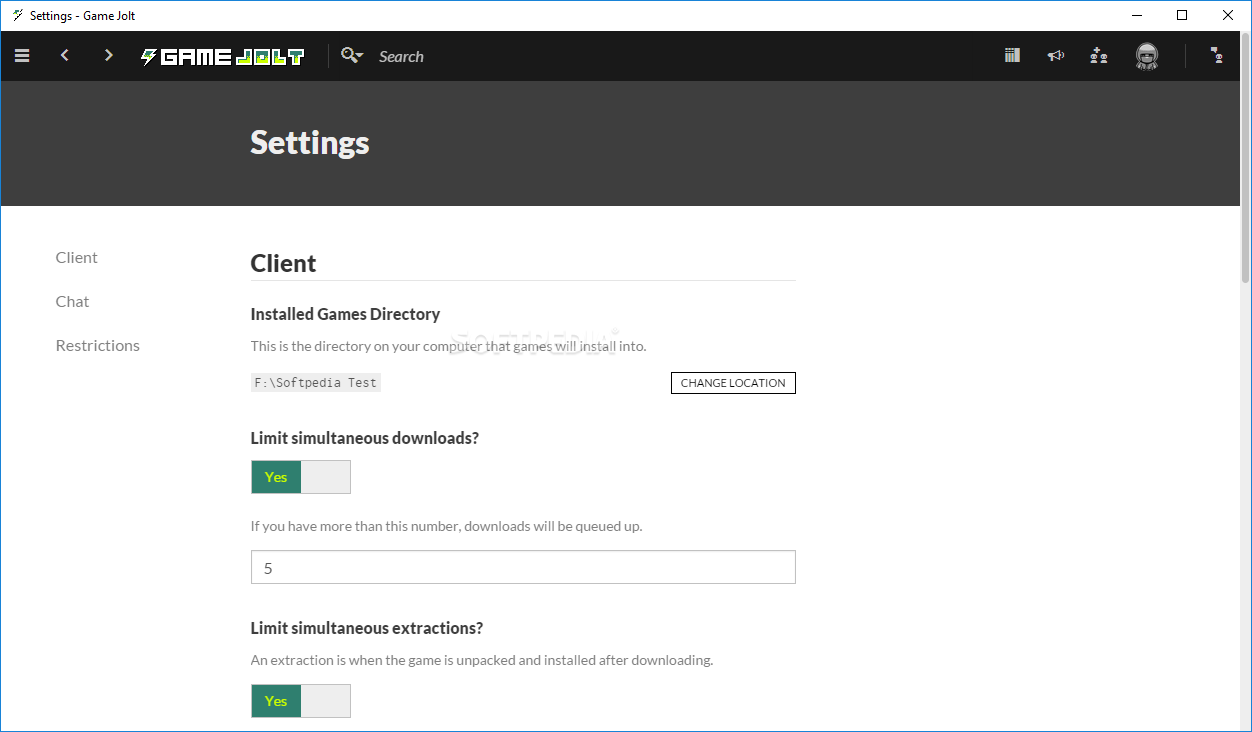This screenshot has width=1252, height=732.
Task: Maximize the Game Jolt window
Action: 1182,15
